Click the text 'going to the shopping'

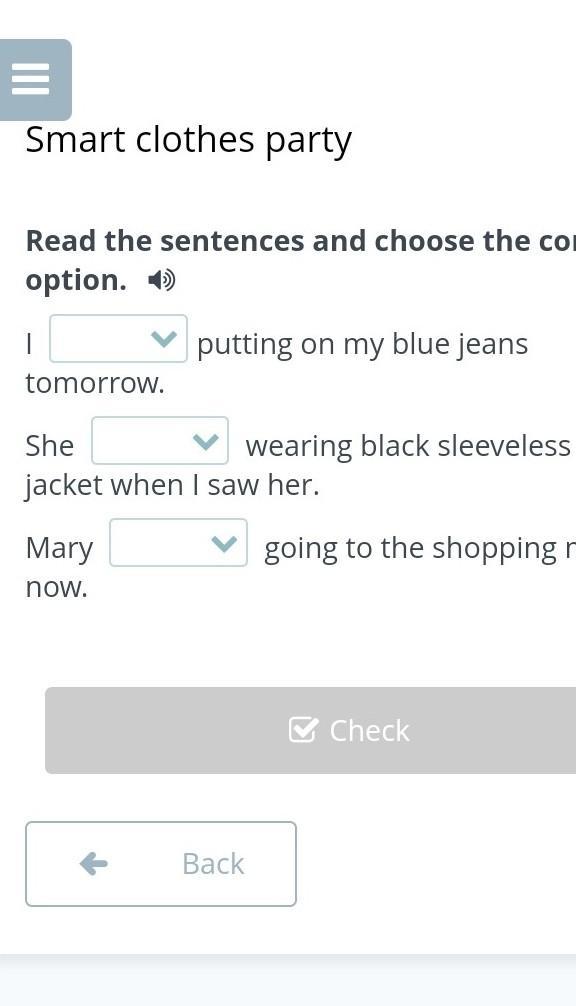(411, 549)
